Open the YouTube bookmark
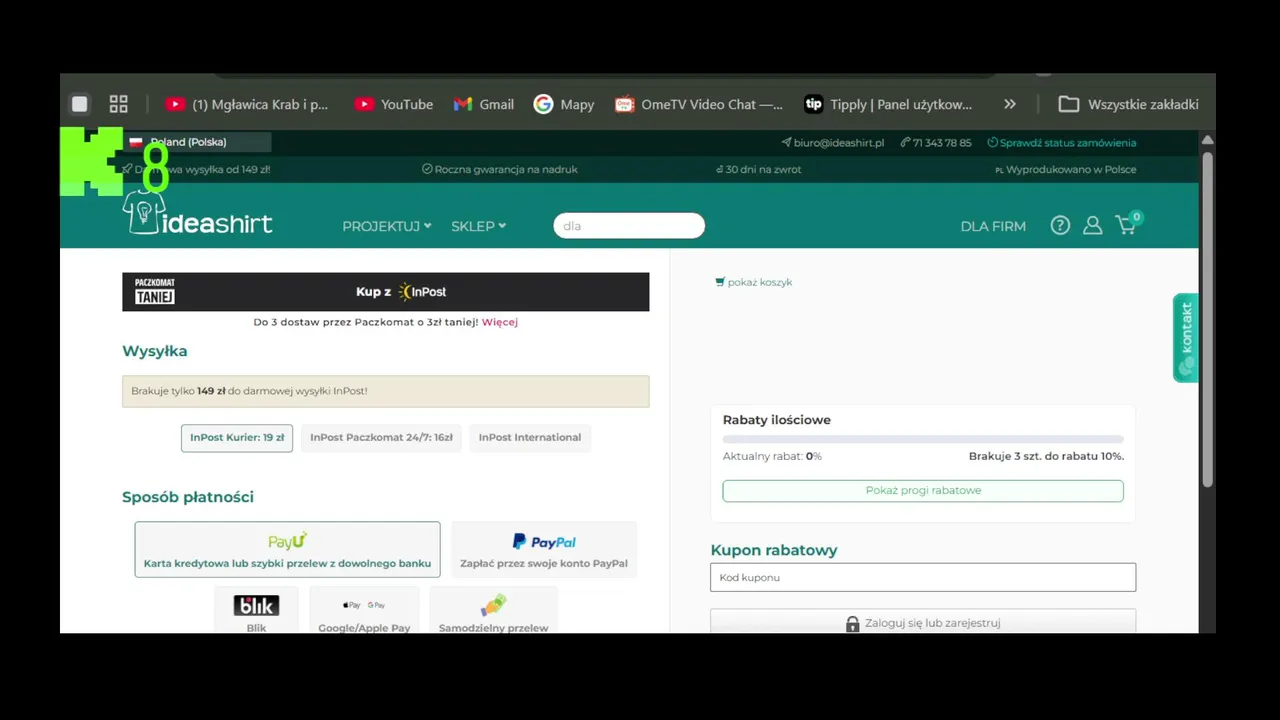 pos(393,104)
